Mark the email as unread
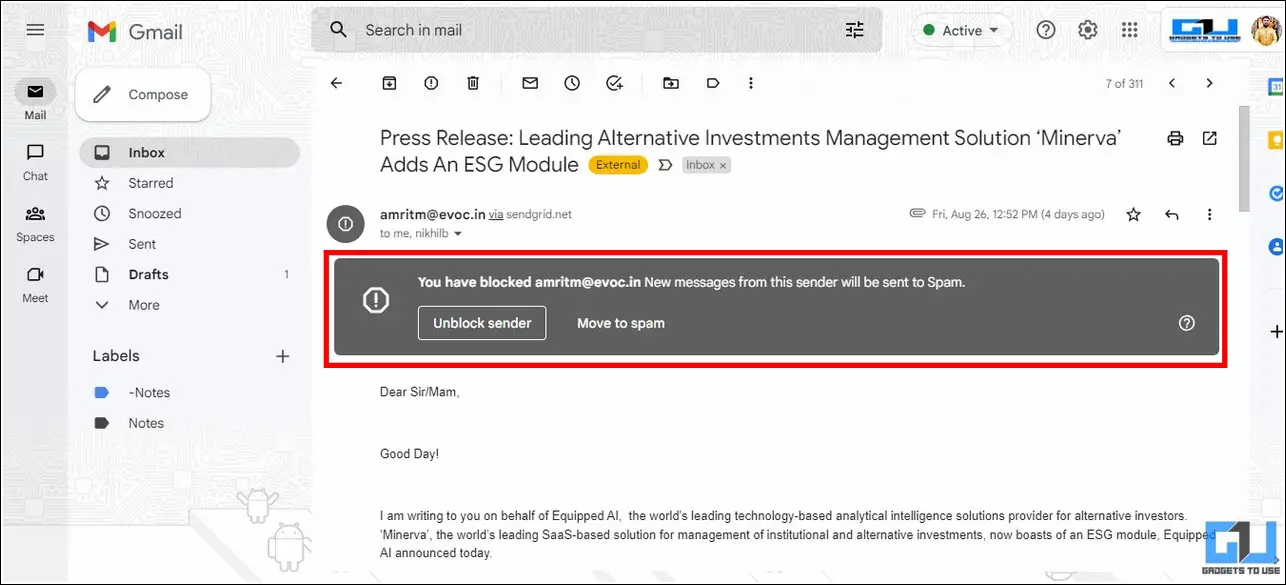Image resolution: width=1286 pixels, height=585 pixels. pyautogui.click(x=530, y=83)
